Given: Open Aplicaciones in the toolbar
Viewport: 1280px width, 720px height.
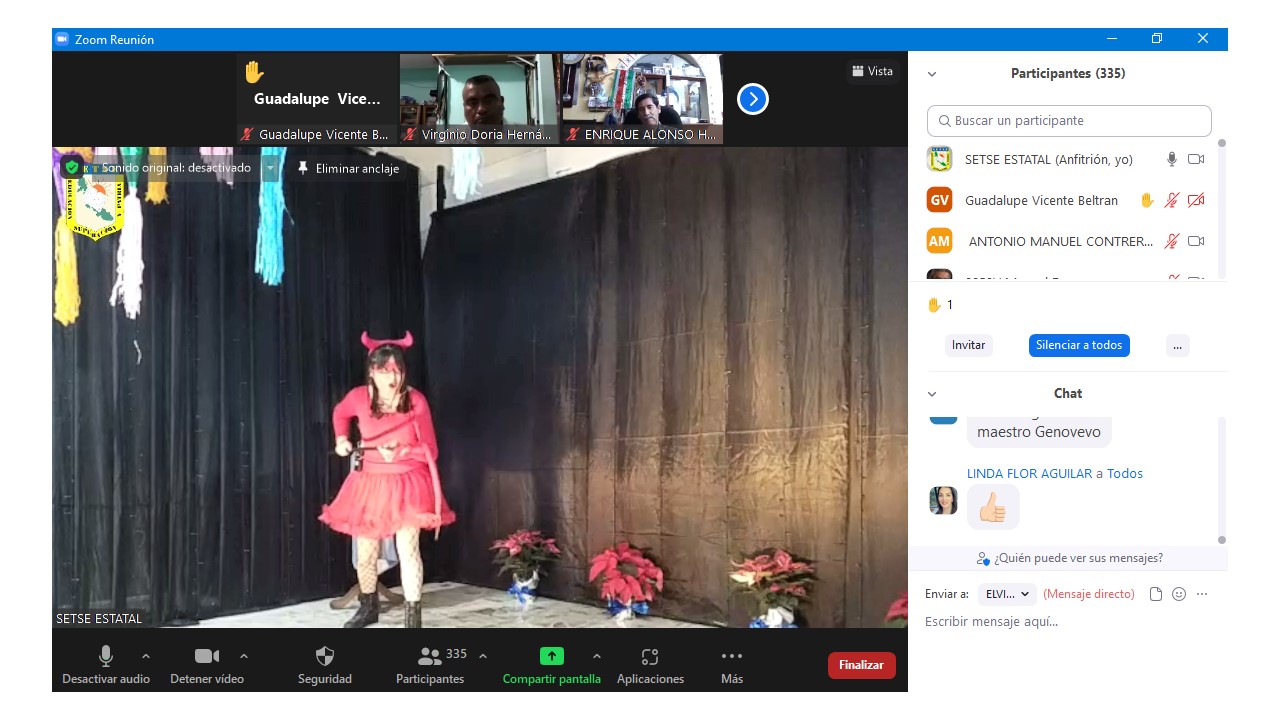Looking at the screenshot, I should pos(650,665).
